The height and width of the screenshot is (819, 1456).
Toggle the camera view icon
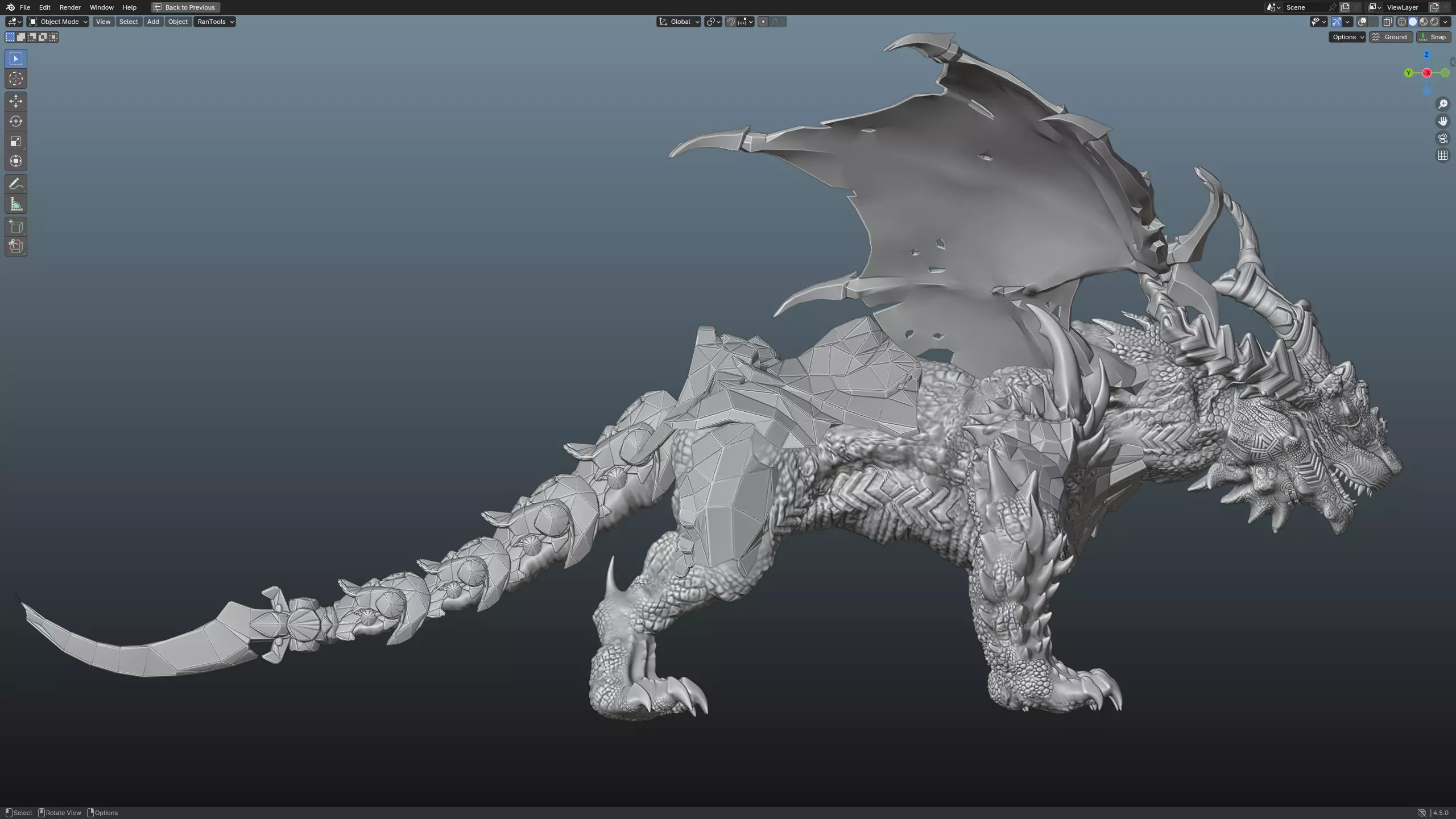click(1443, 138)
